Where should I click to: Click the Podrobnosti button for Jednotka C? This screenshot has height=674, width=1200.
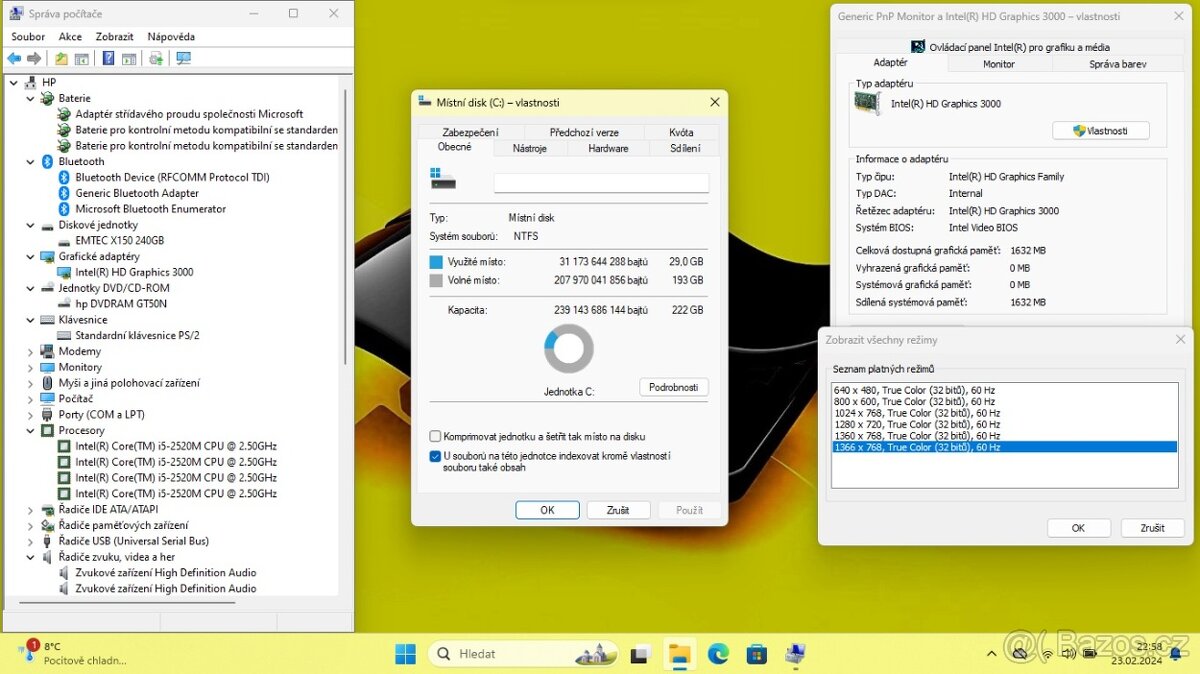click(x=673, y=387)
